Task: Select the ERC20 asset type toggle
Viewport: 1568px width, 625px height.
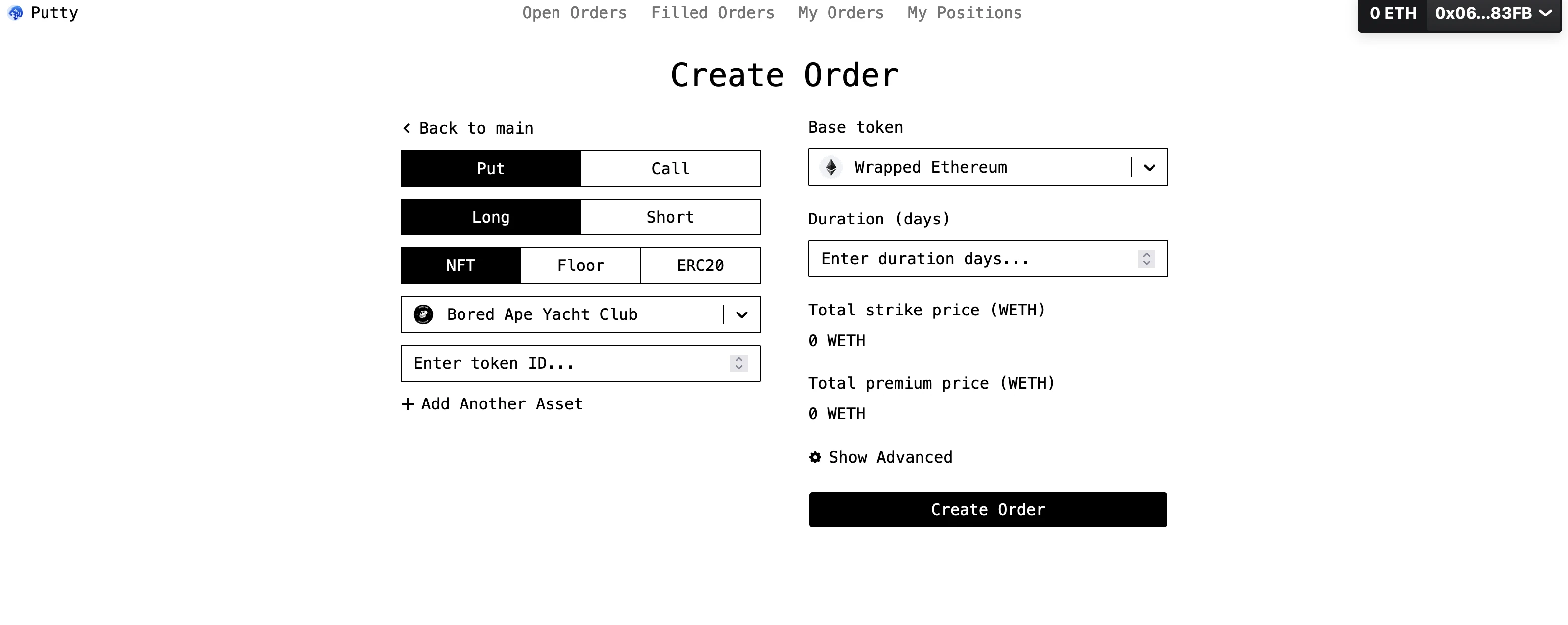Action: pyautogui.click(x=700, y=265)
